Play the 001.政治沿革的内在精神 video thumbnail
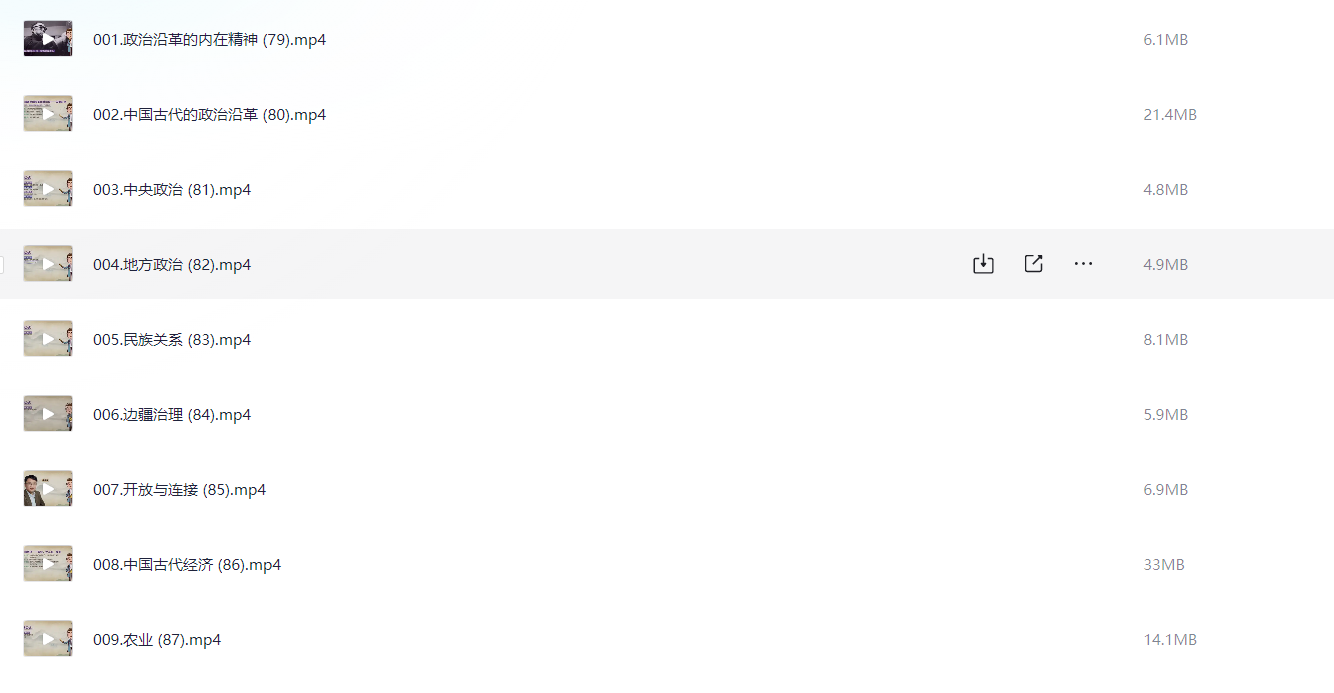 (48, 39)
